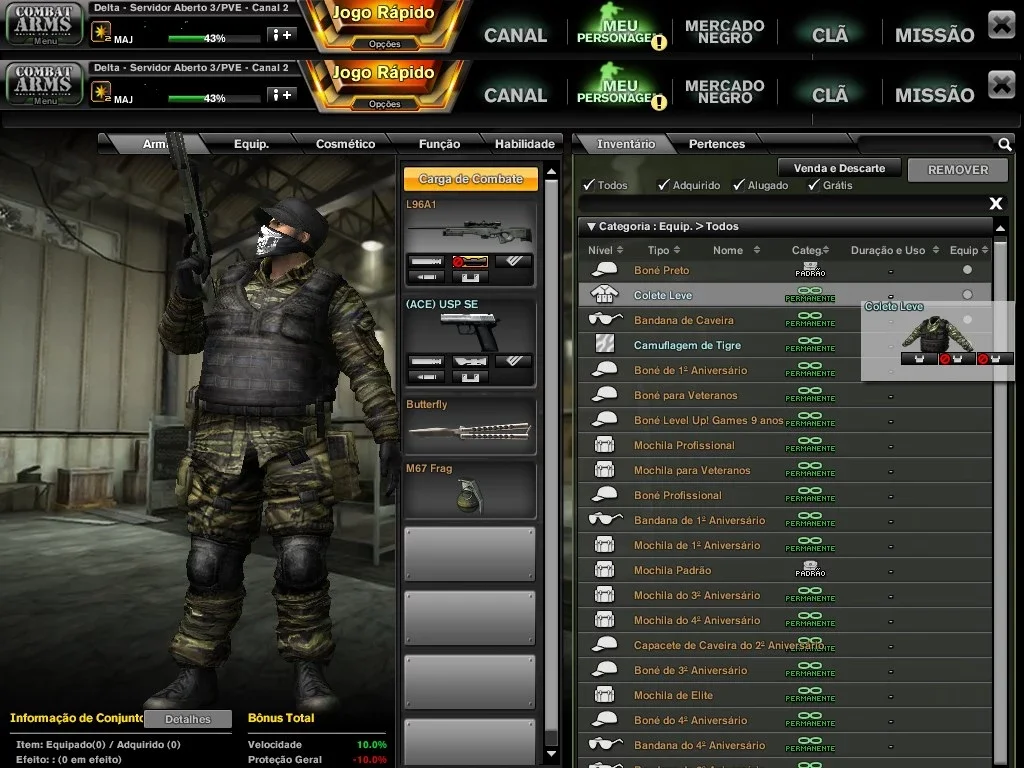This screenshot has height=768, width=1024.
Task: Collapse the Categoria Equip. Todos section
Action: click(x=591, y=227)
